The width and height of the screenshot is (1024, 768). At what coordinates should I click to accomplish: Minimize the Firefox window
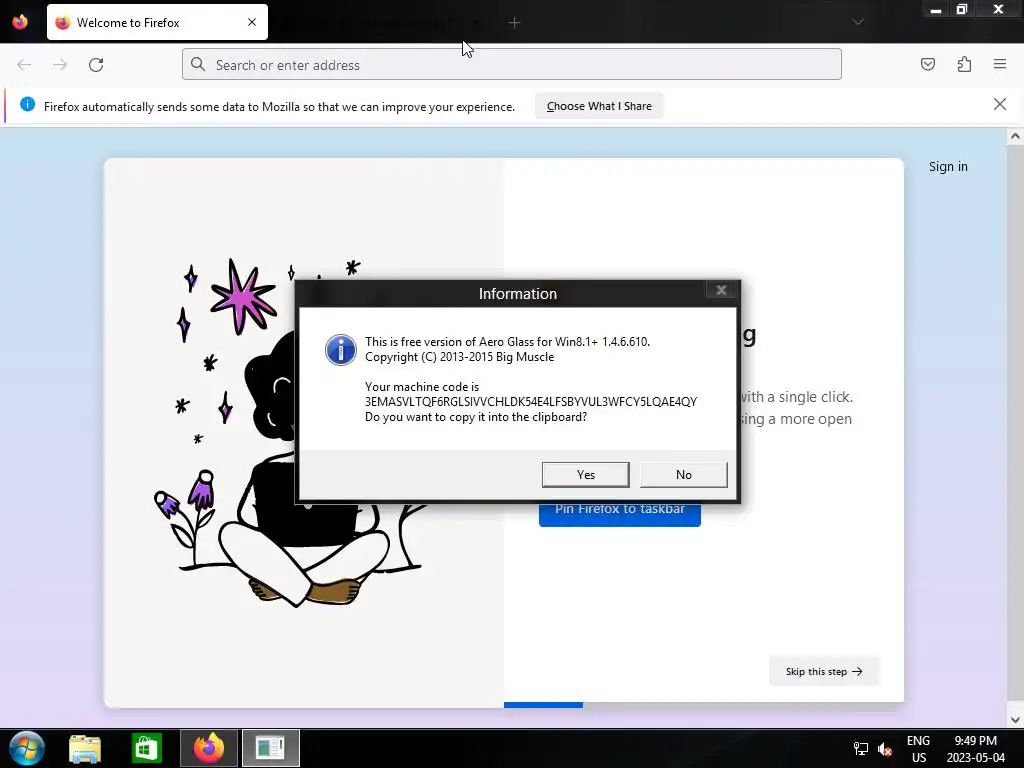click(936, 9)
